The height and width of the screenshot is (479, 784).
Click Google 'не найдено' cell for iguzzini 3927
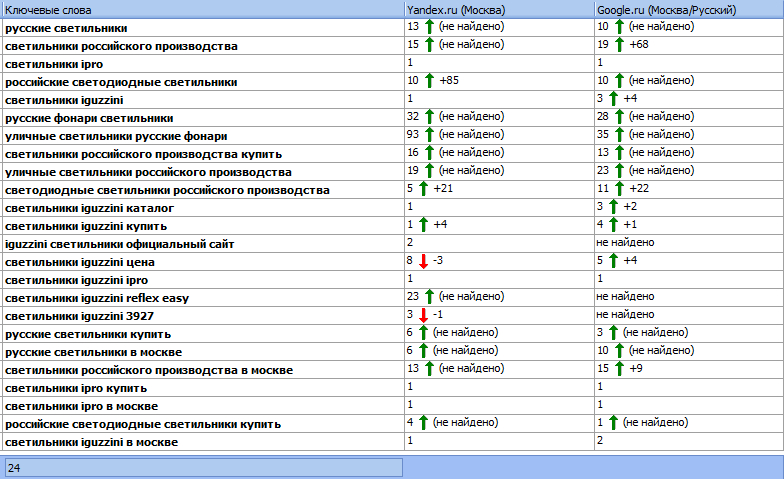[689, 316]
